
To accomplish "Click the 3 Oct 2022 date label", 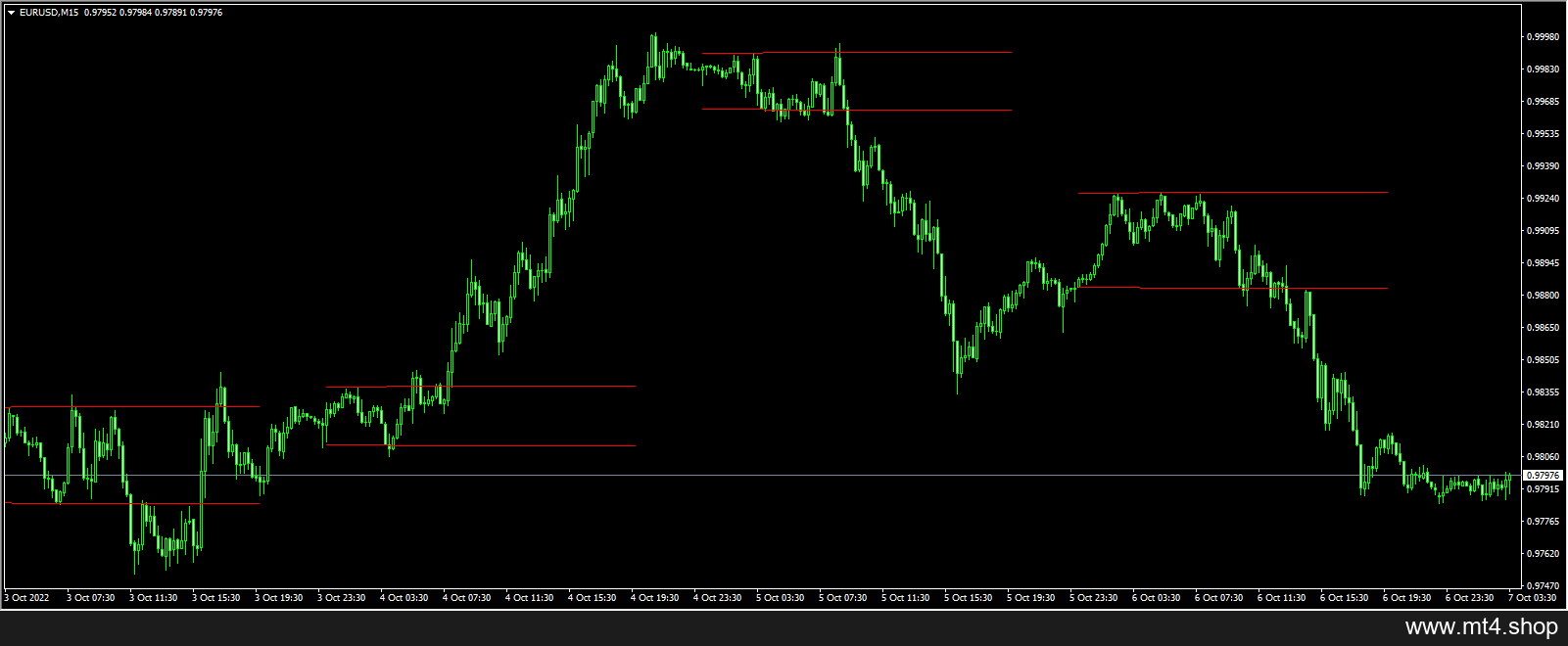I will tap(26, 598).
